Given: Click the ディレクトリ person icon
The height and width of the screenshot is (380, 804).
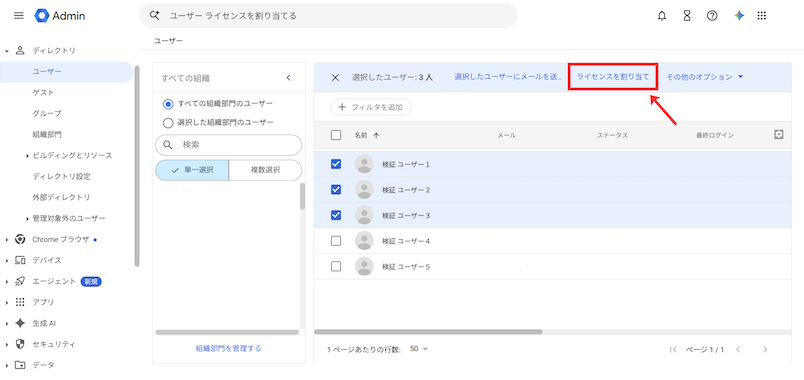Looking at the screenshot, I should 21,50.
